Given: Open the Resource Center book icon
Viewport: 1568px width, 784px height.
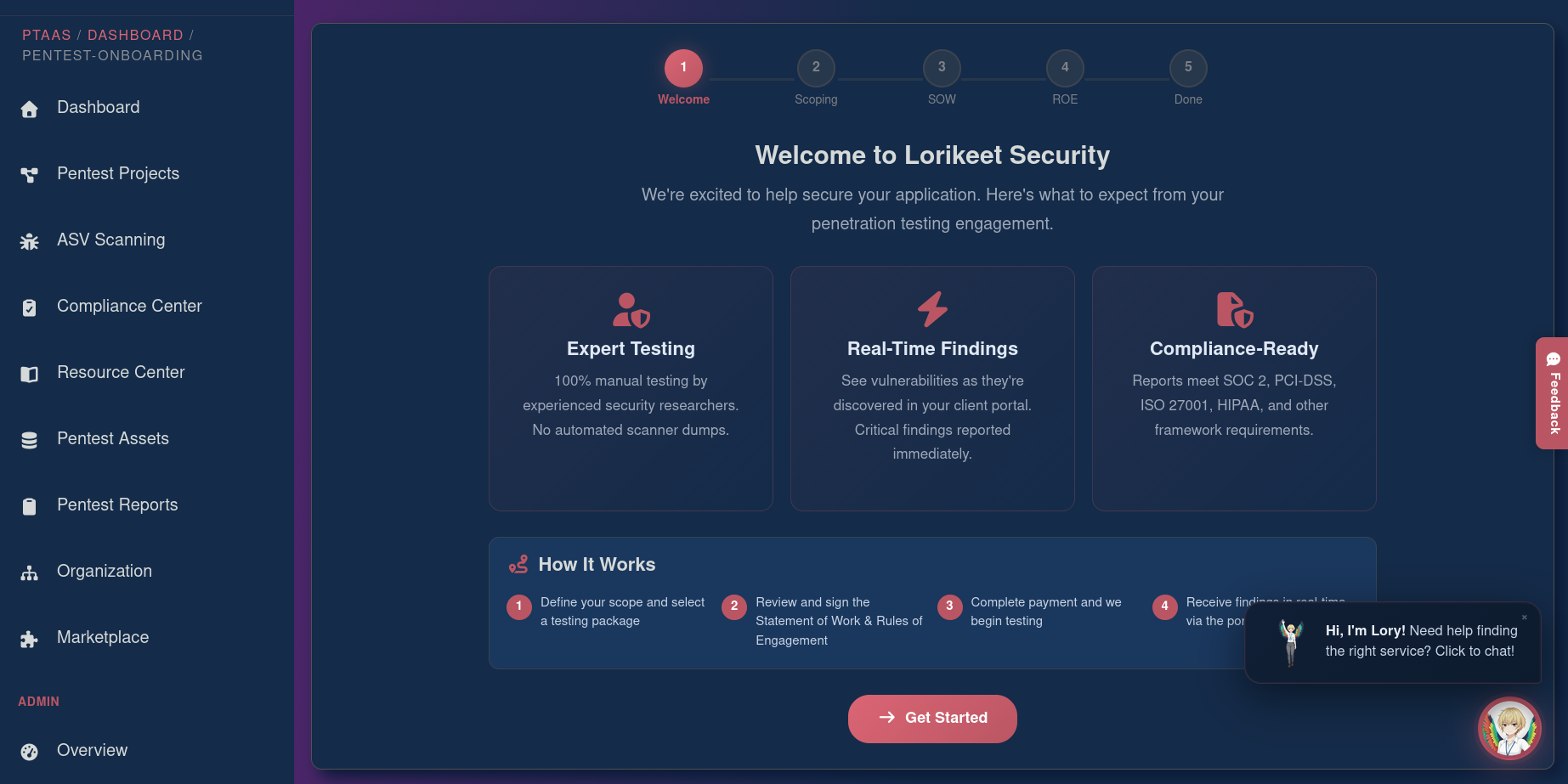Looking at the screenshot, I should pos(30,373).
